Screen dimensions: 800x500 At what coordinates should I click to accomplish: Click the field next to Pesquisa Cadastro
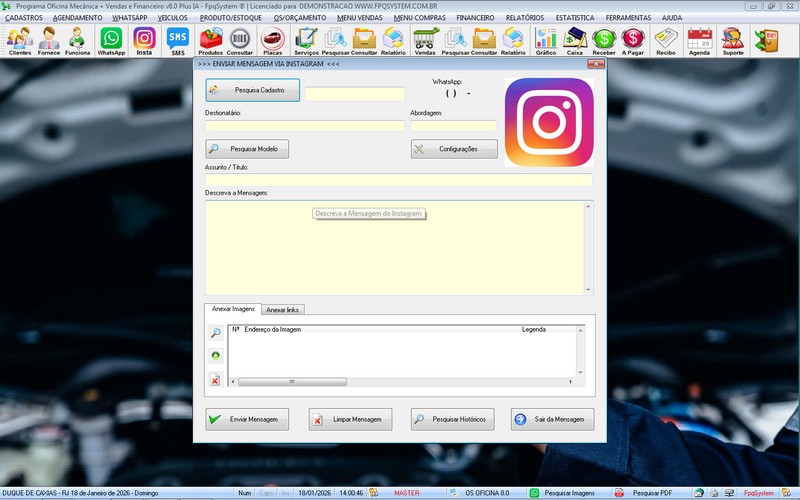(x=355, y=94)
